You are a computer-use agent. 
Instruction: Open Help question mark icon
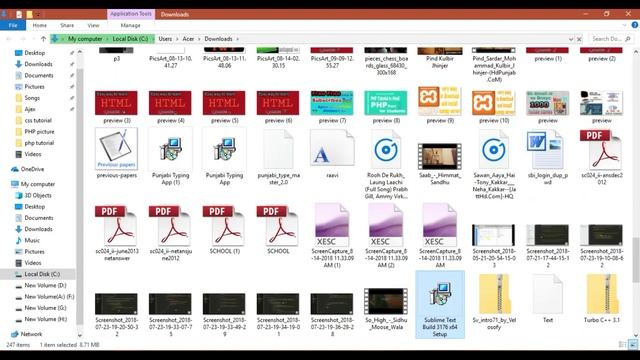point(635,25)
